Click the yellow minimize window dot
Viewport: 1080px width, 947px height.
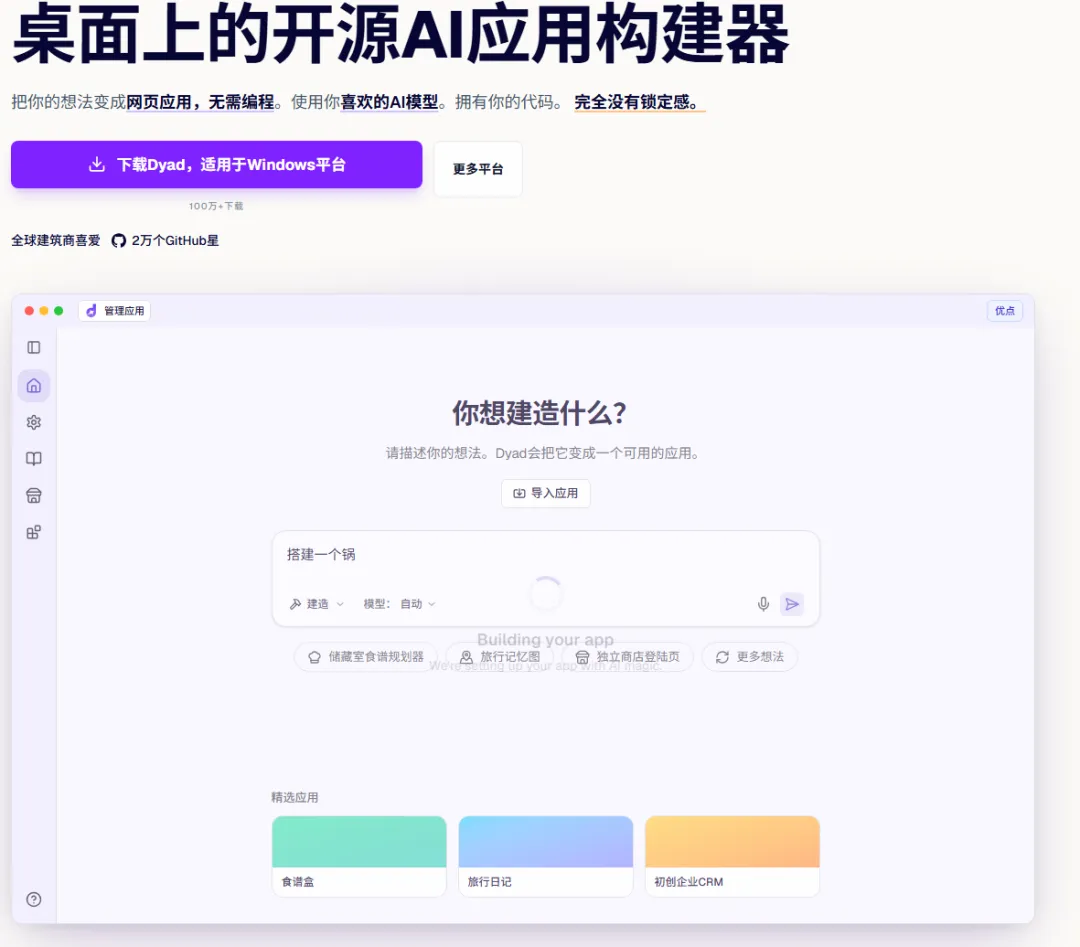pyautogui.click(x=43, y=311)
